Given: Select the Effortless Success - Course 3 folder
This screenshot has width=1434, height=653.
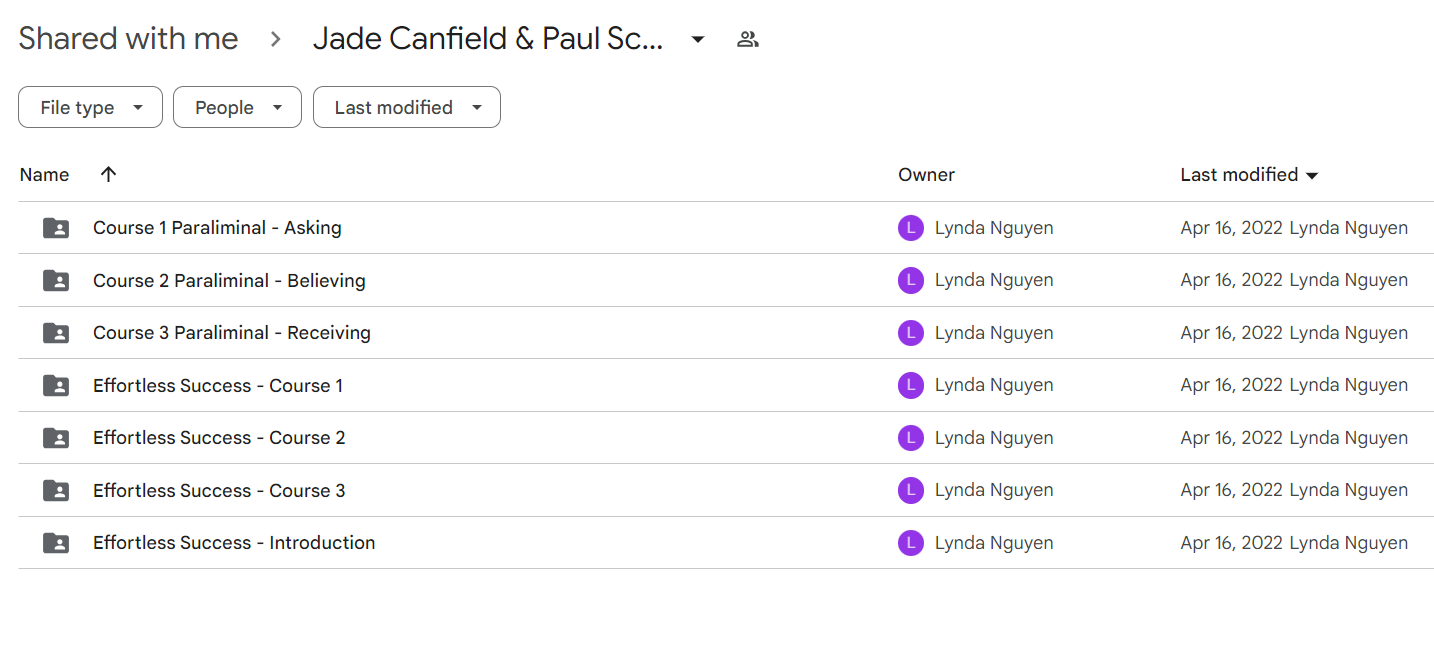Looking at the screenshot, I should [725, 491].
